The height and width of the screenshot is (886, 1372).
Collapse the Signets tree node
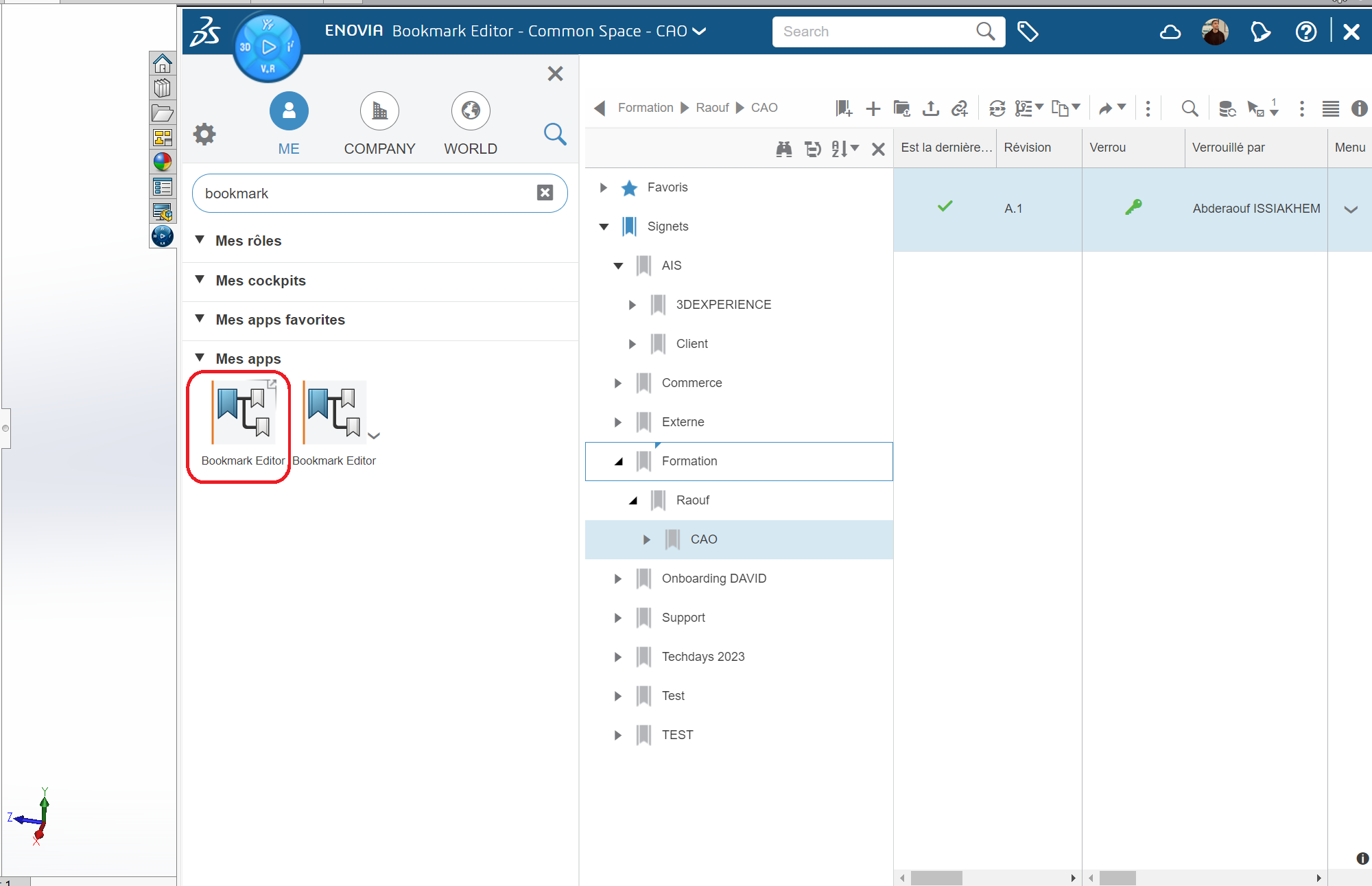tap(604, 226)
